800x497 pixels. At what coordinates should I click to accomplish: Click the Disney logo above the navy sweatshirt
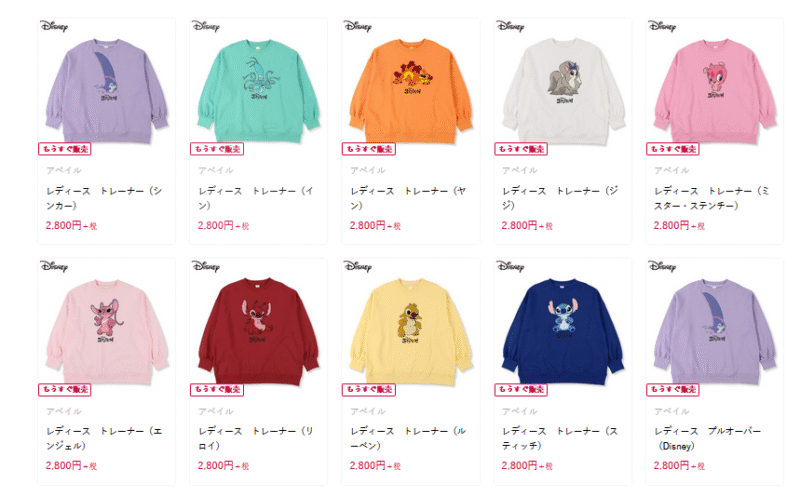(510, 266)
